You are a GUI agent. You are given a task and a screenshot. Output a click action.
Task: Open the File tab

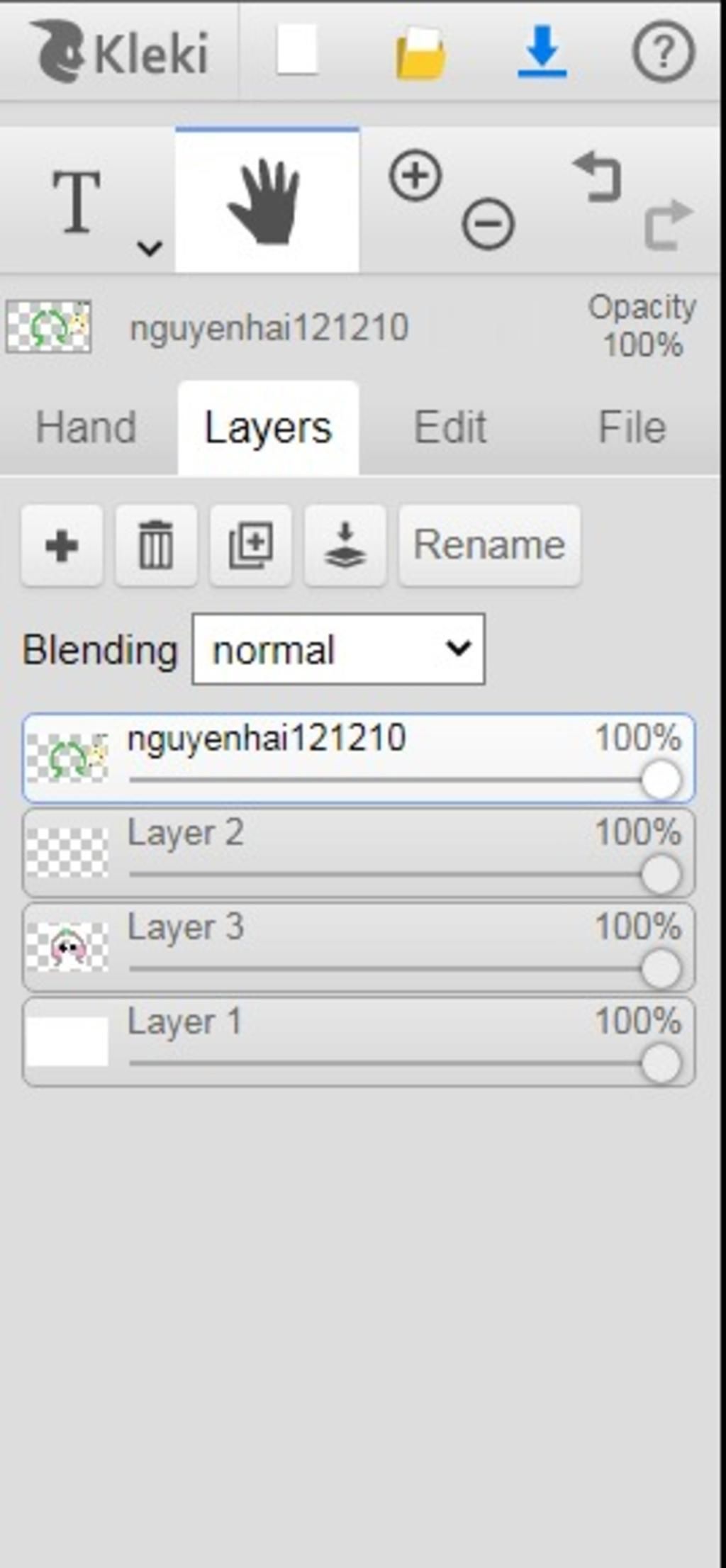pos(632,427)
